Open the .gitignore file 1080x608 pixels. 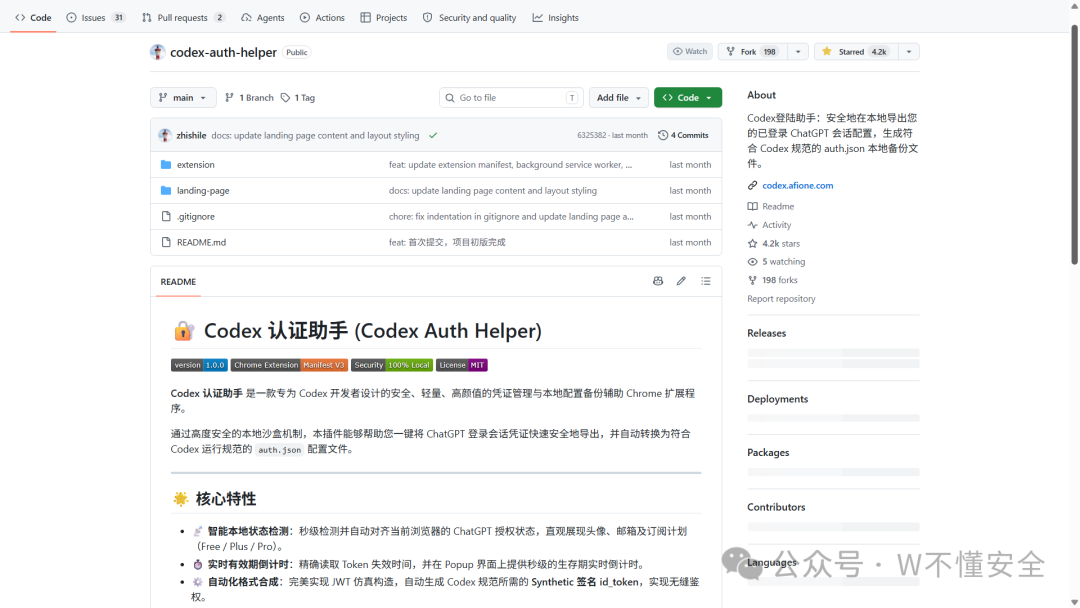[x=196, y=216]
